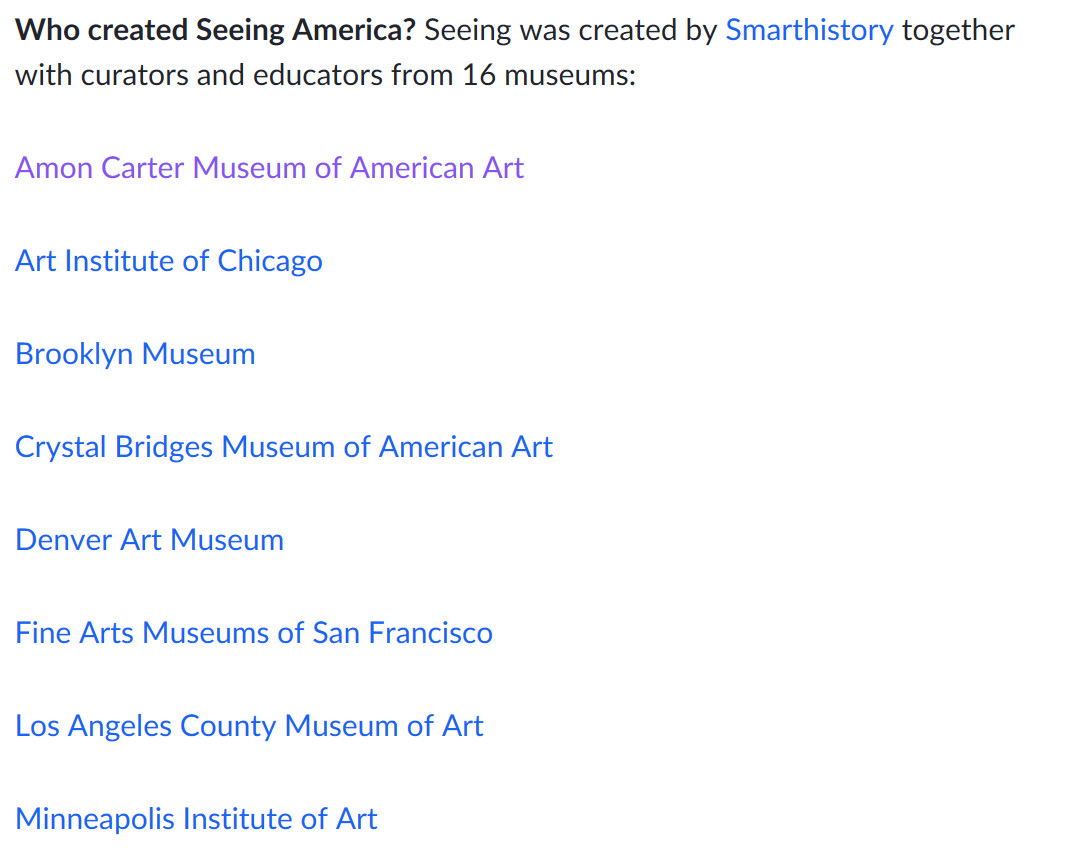This screenshot has height=862, width=1072.
Task: Click the word "Crystal" in the museum list
Action: tap(61, 447)
